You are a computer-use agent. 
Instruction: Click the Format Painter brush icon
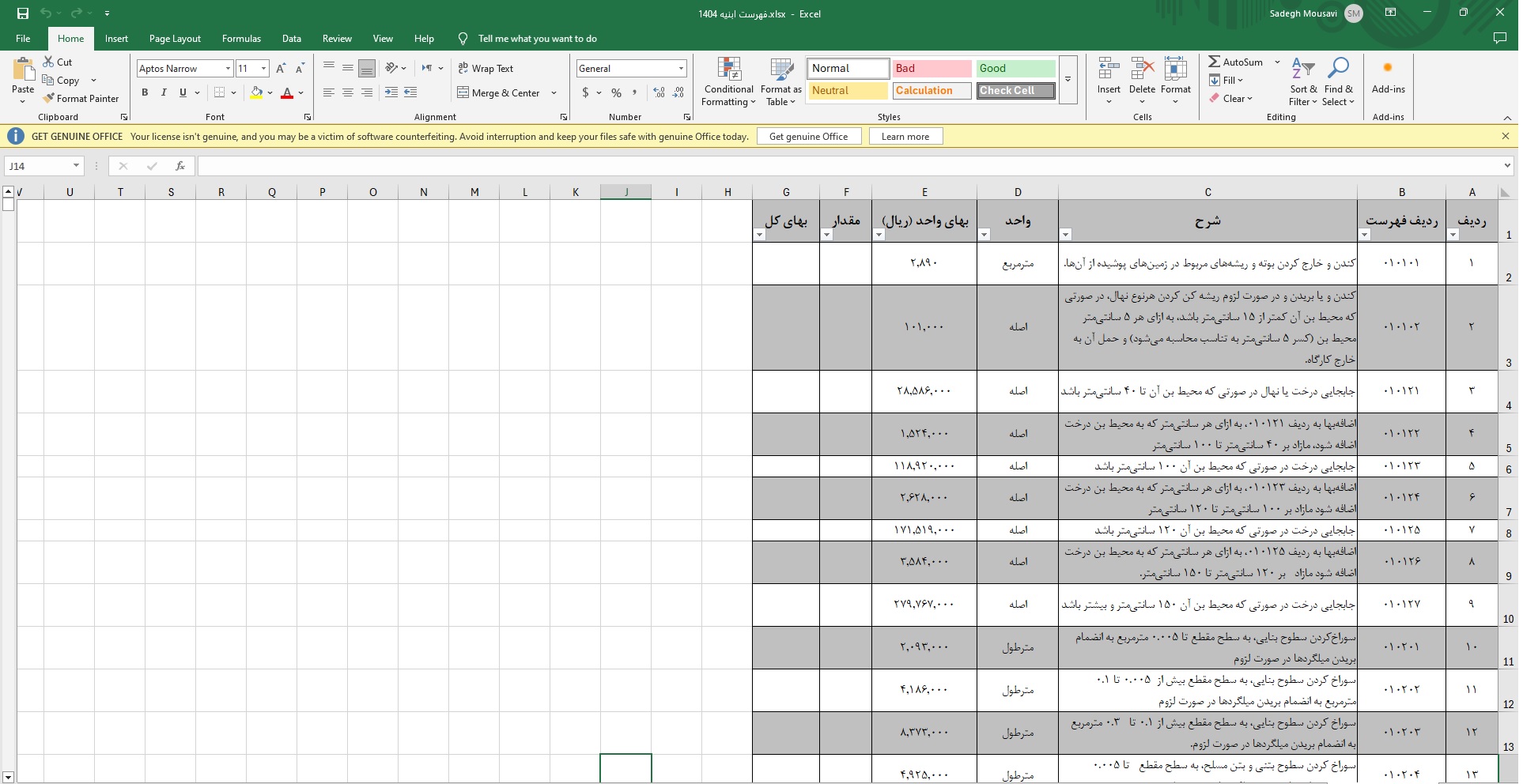(x=49, y=99)
